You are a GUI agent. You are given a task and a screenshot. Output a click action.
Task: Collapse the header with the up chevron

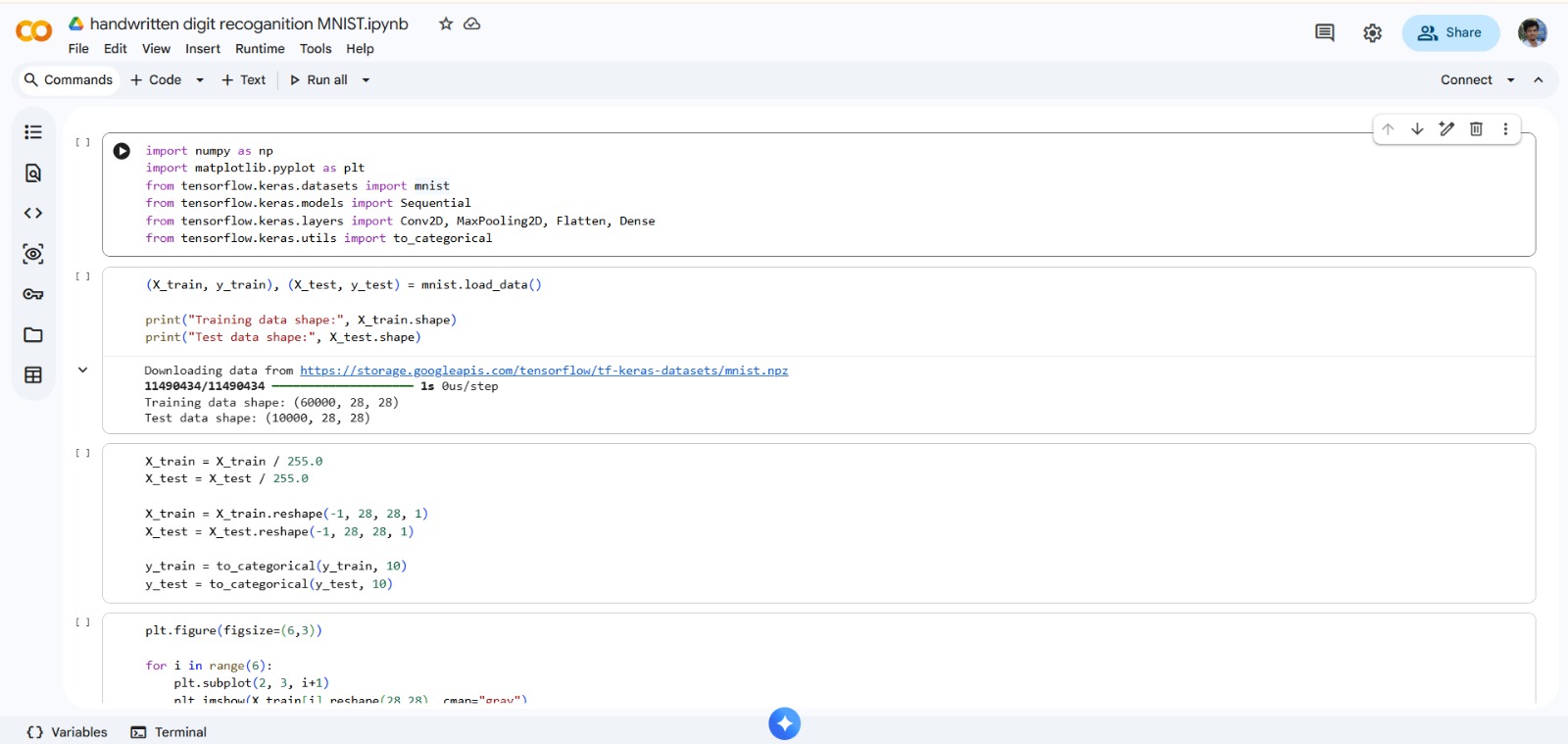click(1539, 80)
